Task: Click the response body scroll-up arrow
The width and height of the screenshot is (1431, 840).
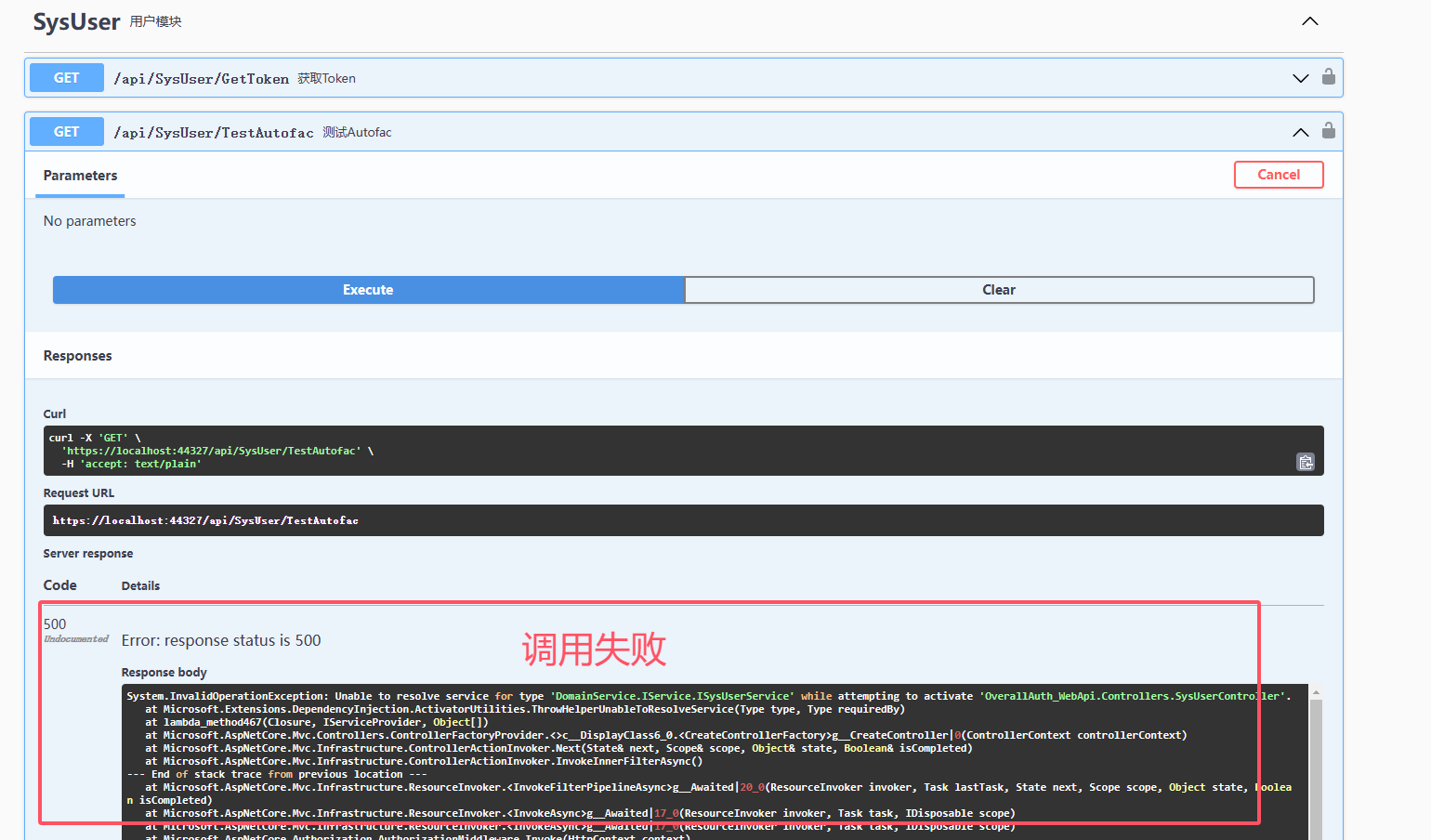Action: coord(1315,692)
